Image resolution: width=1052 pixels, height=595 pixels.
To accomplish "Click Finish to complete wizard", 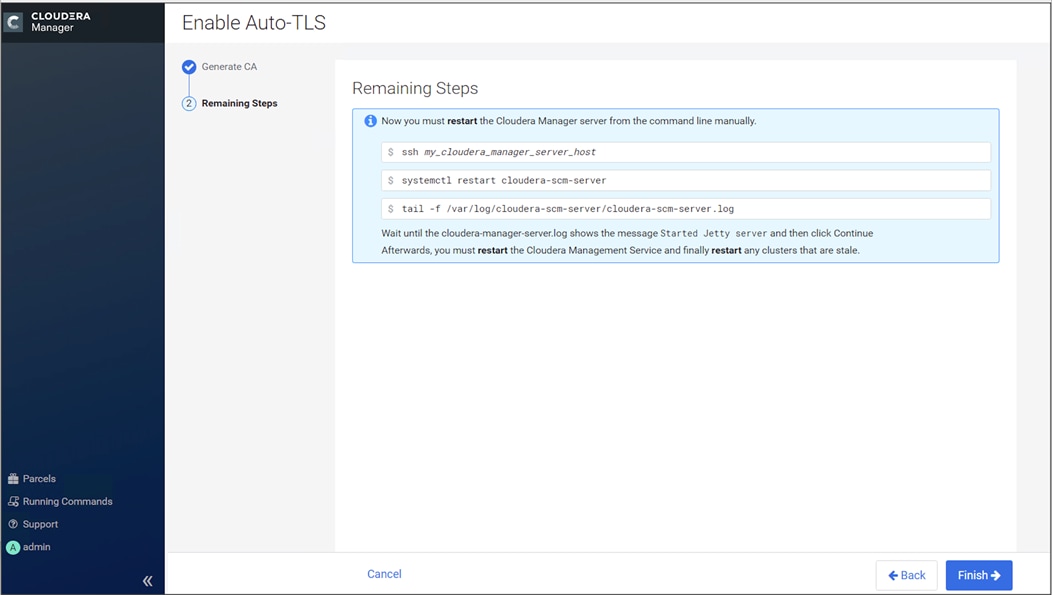I will pyautogui.click(x=979, y=576).
